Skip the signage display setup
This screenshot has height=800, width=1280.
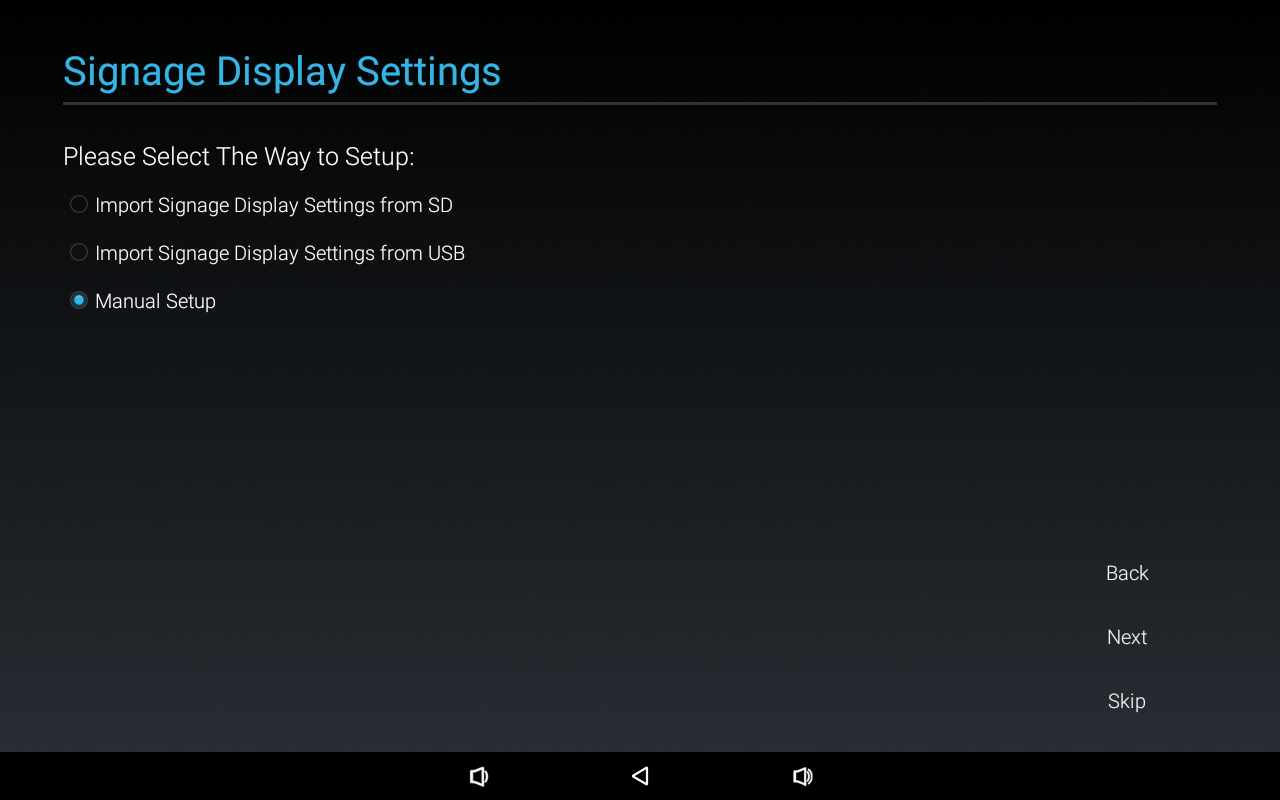point(1127,701)
